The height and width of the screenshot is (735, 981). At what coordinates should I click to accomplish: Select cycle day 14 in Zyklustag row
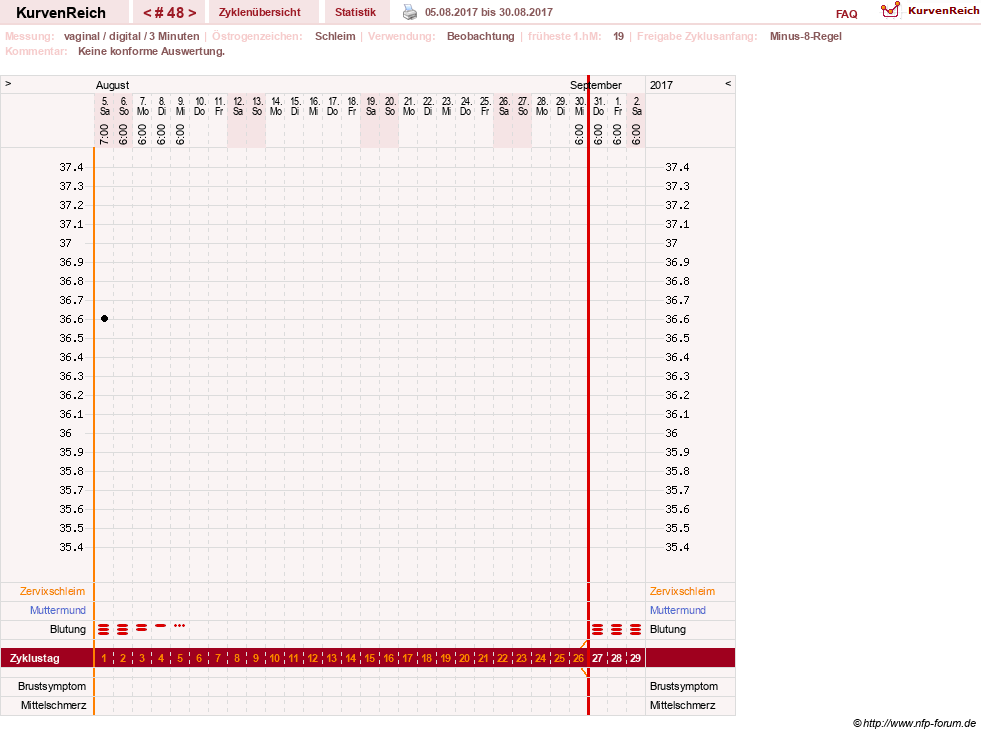[351, 658]
